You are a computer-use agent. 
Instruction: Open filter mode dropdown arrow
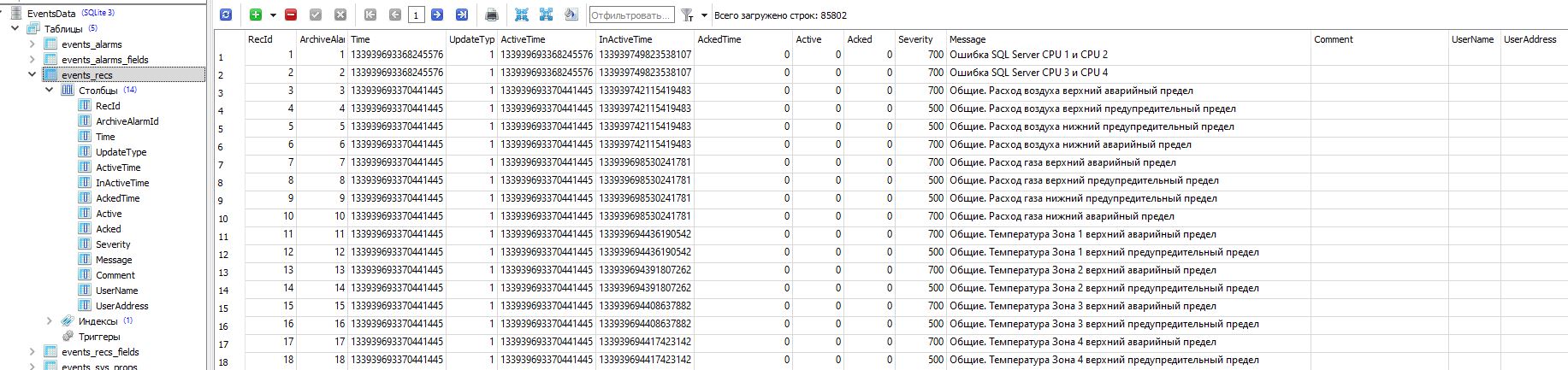coord(704,15)
